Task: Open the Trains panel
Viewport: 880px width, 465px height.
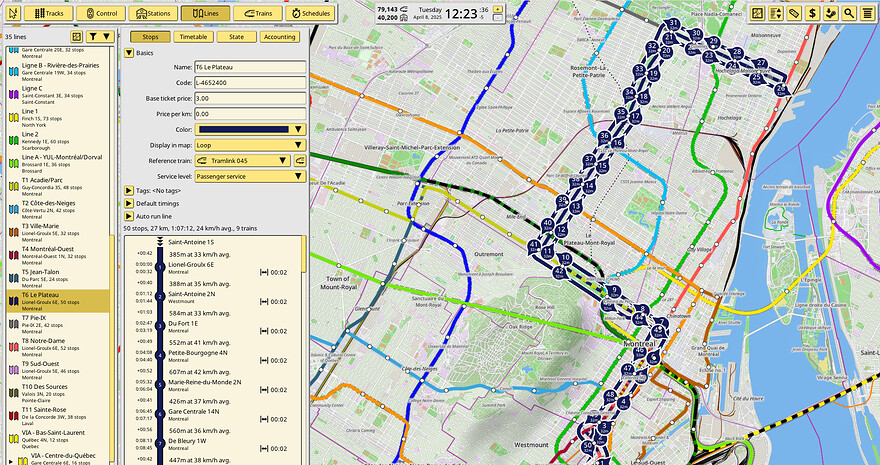Action: [x=258, y=13]
